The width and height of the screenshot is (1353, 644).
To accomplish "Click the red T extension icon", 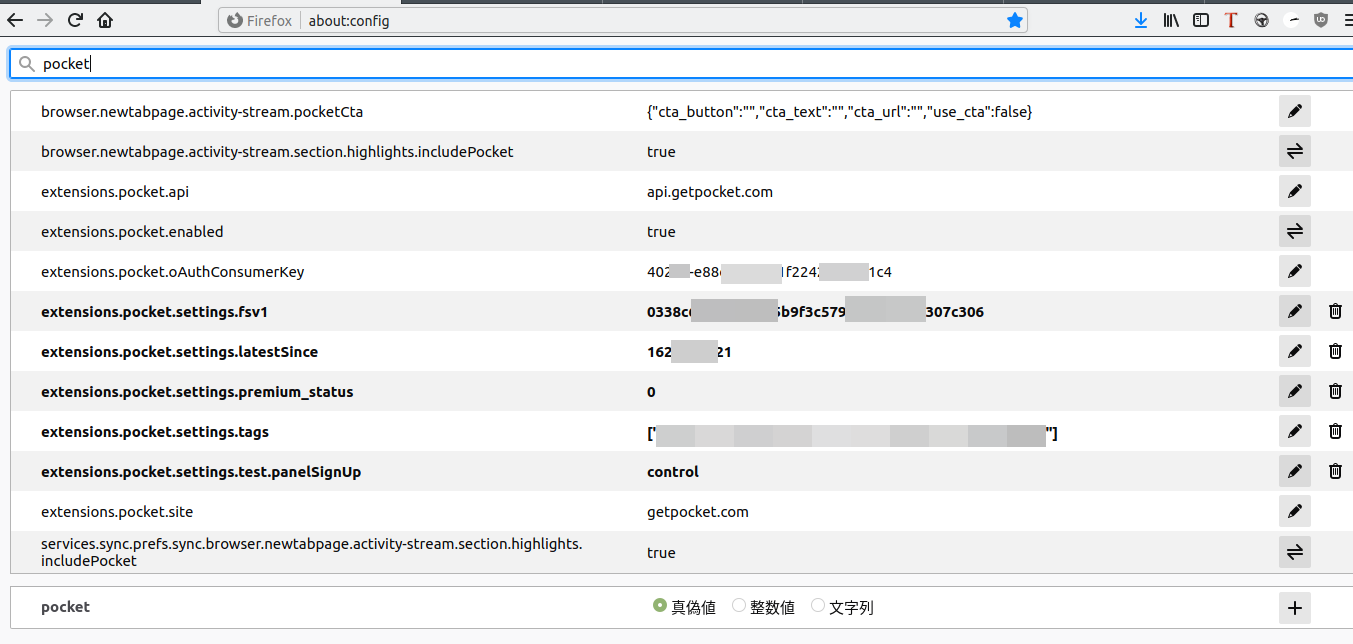I will click(x=1231, y=20).
